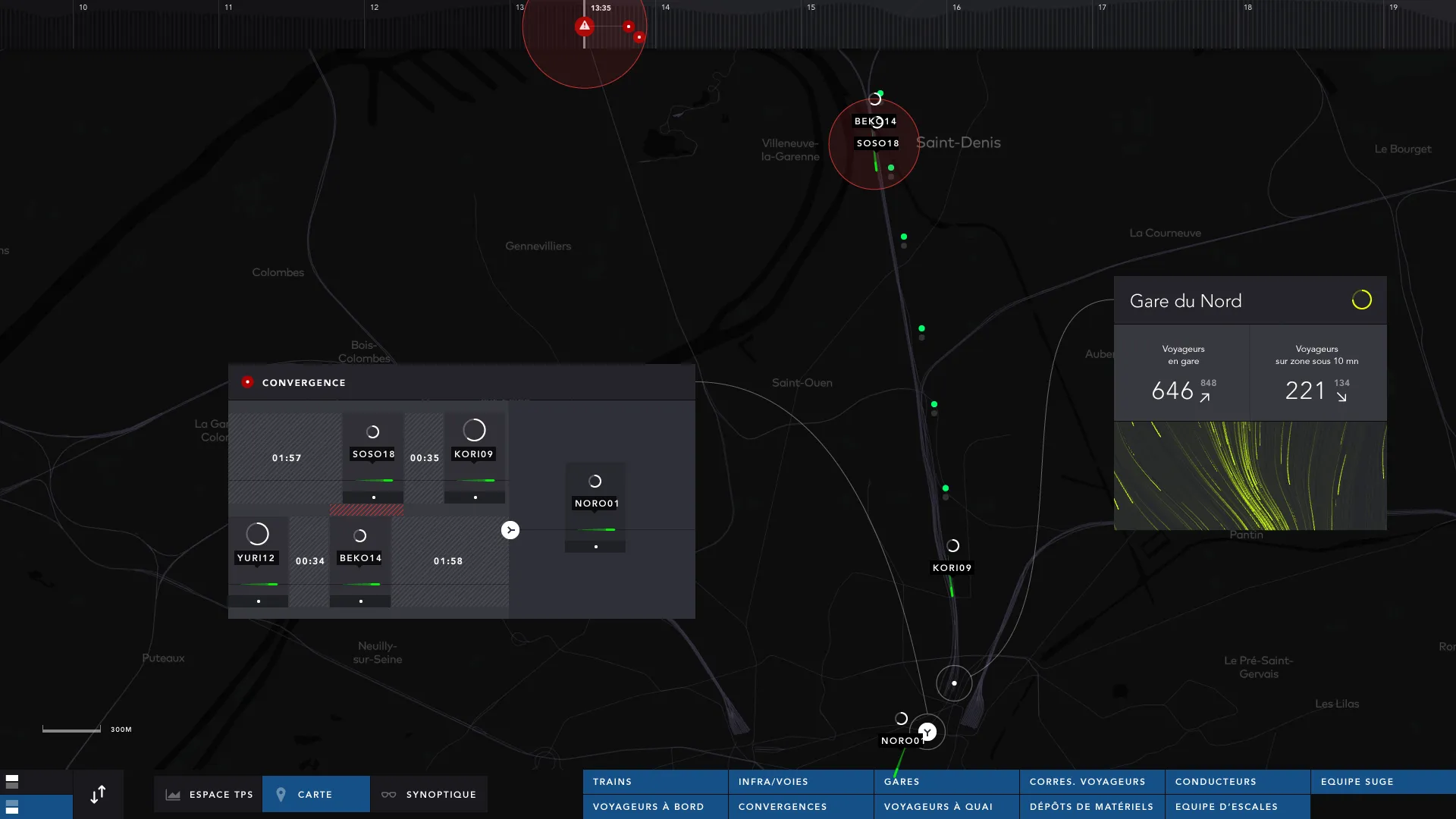The height and width of the screenshot is (819, 1456).
Task: Click the red Convergence indicator dot
Action: point(247,382)
